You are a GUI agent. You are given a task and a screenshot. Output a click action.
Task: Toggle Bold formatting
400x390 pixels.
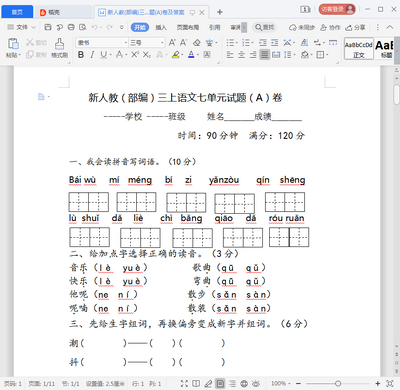(81, 54)
